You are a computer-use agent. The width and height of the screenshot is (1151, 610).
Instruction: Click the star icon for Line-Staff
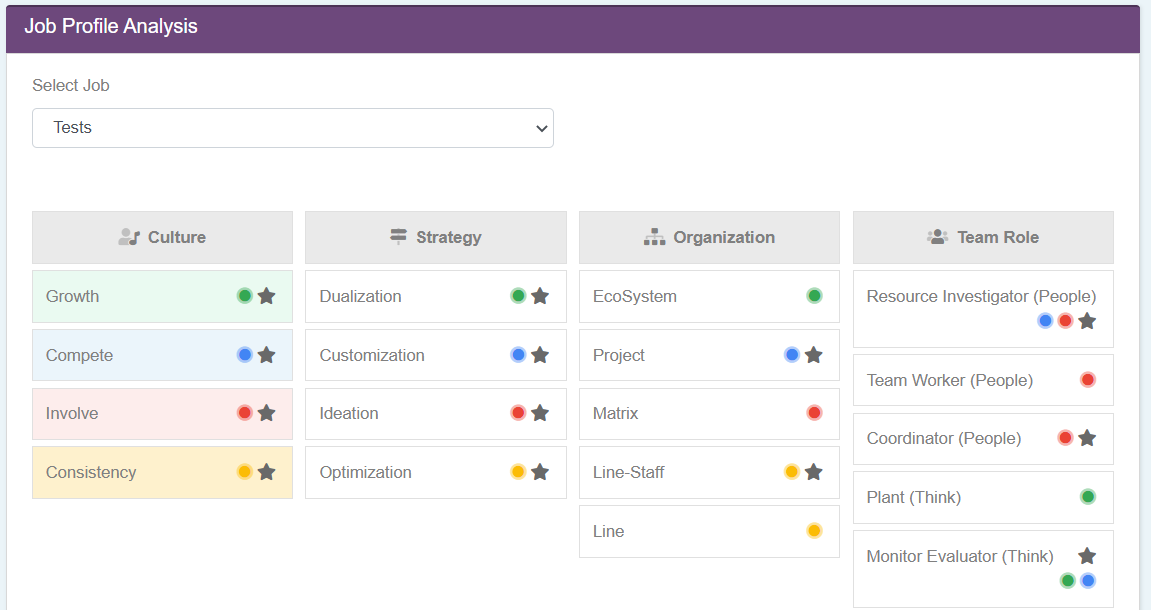[814, 472]
